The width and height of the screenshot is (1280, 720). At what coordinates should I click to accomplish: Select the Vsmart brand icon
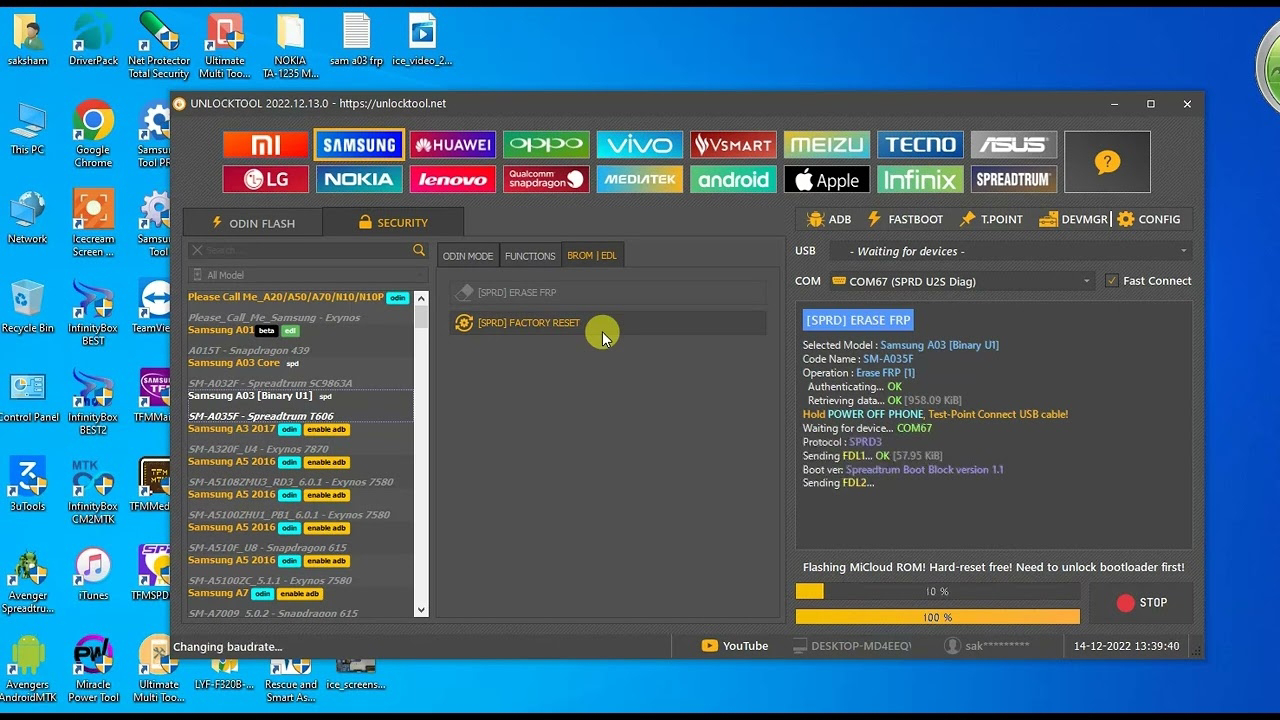click(733, 145)
